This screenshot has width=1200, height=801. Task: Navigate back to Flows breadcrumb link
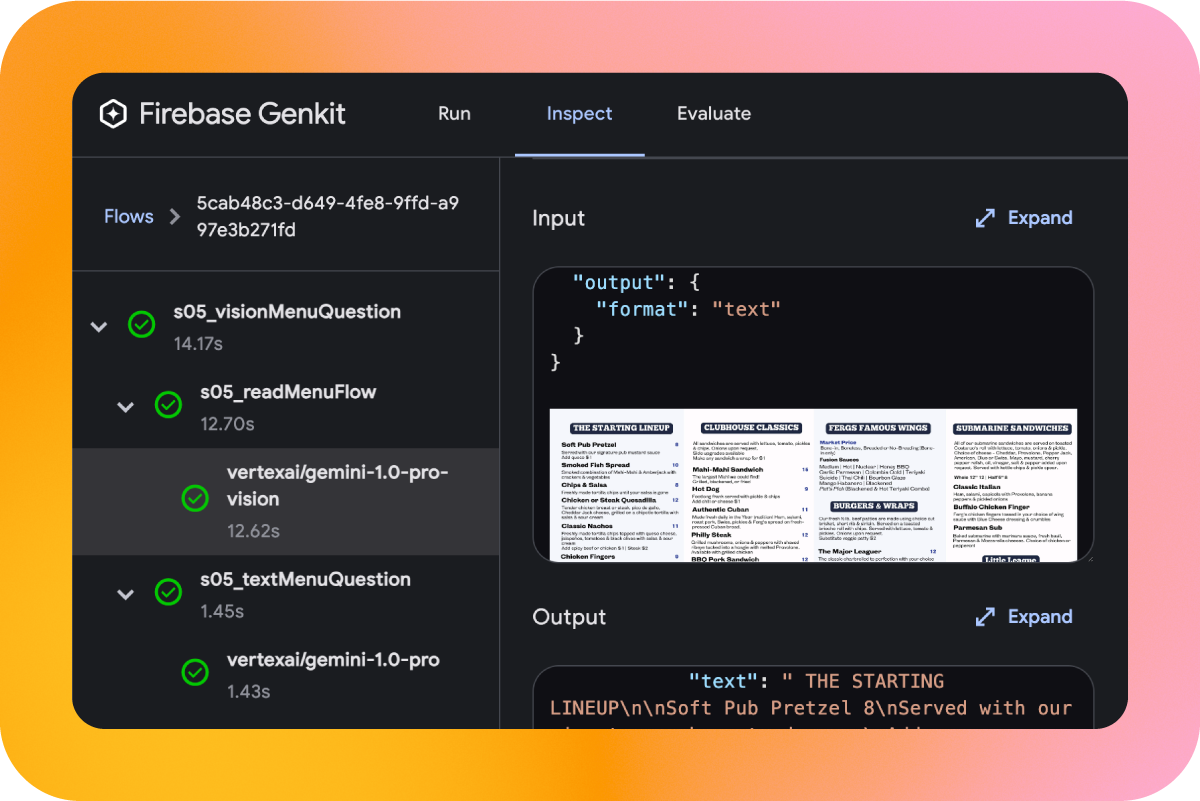(129, 217)
